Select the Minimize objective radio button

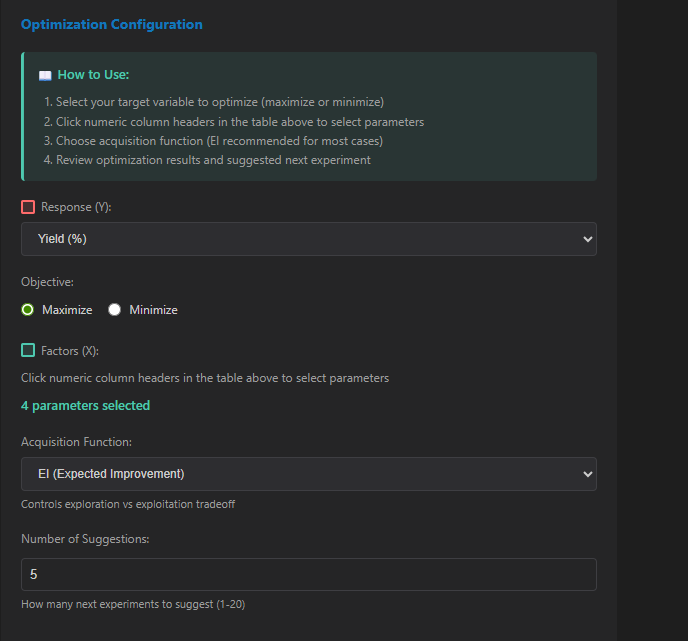pyautogui.click(x=115, y=310)
